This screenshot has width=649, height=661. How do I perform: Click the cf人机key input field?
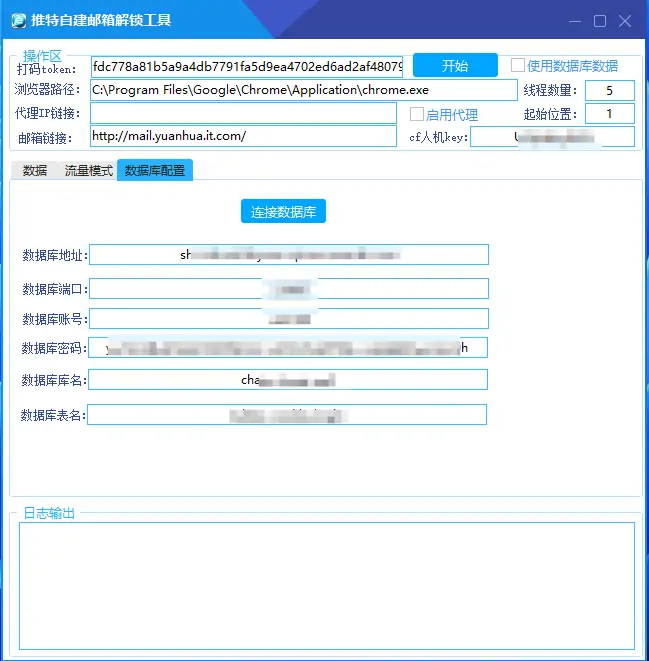[x=552, y=137]
